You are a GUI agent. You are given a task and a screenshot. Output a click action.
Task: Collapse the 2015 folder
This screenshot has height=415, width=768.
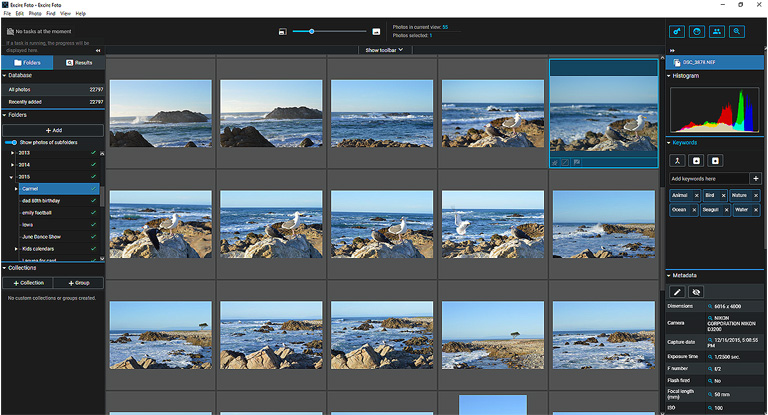coord(12,177)
